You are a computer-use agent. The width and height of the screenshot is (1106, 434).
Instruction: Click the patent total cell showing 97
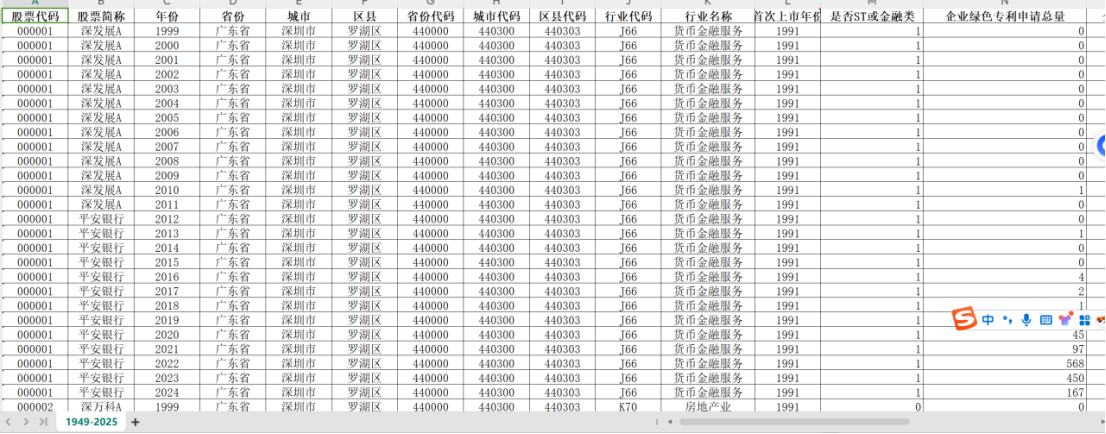pos(1005,349)
